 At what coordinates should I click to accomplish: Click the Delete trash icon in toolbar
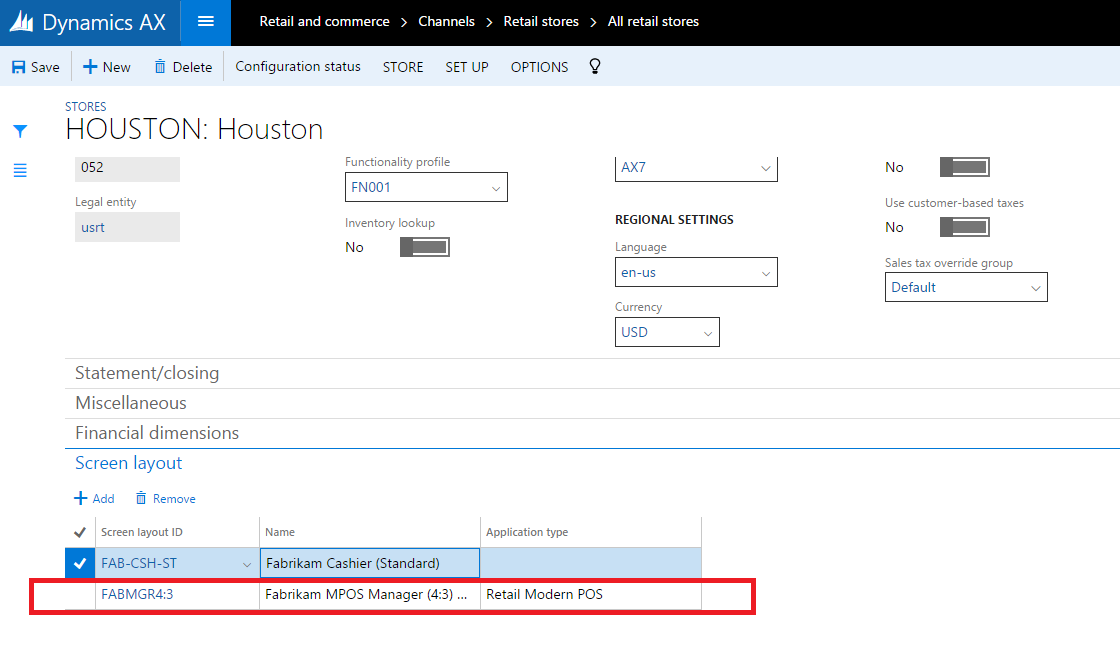click(160, 67)
